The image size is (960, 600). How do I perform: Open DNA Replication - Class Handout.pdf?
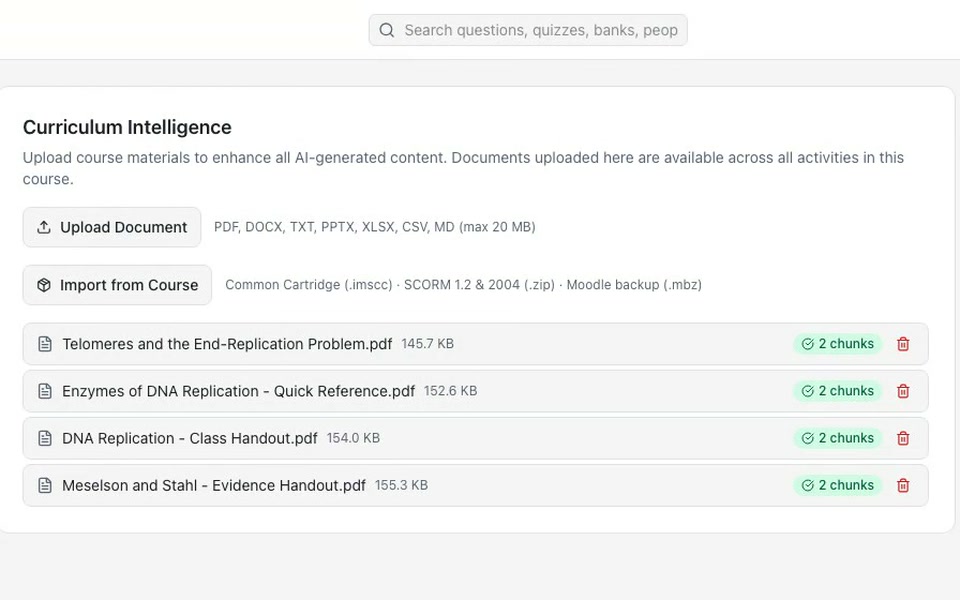pos(190,438)
